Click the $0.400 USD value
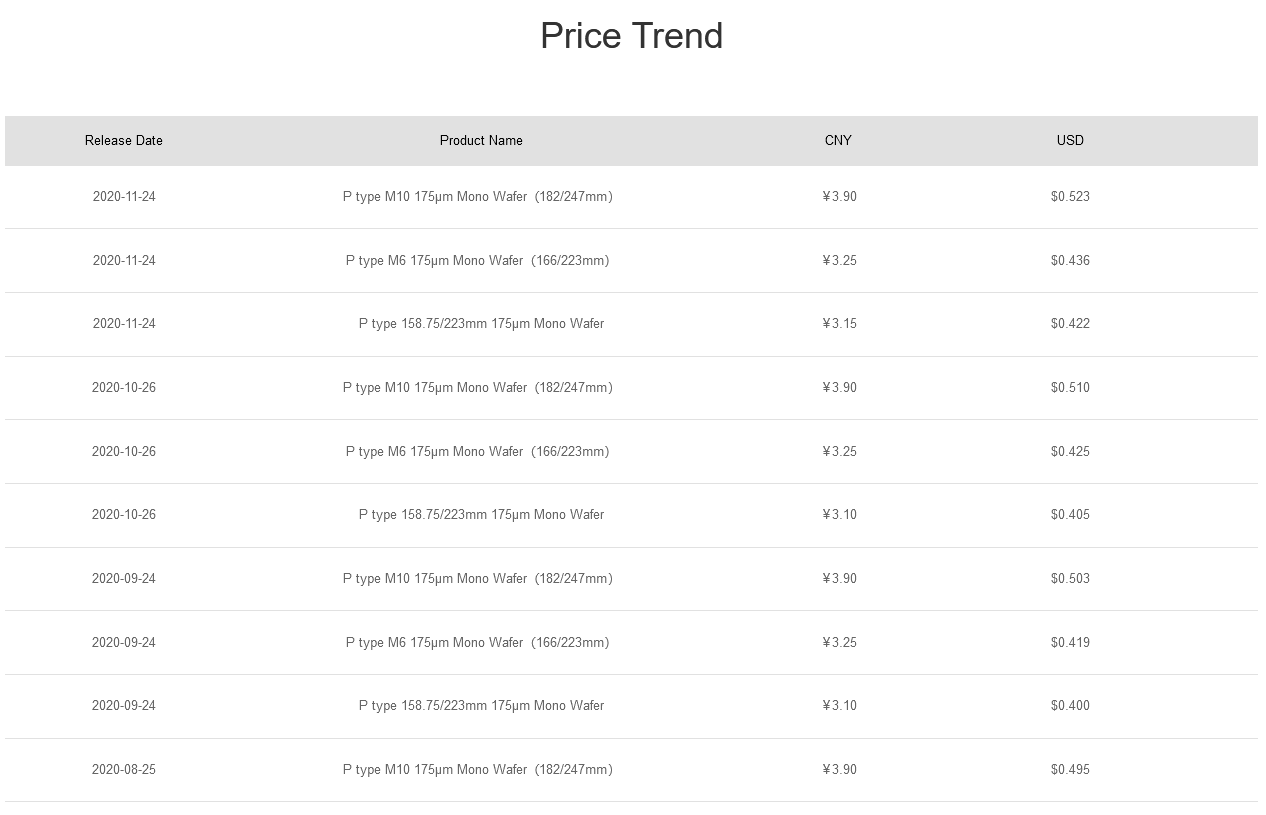This screenshot has height=815, width=1266. coord(1070,706)
